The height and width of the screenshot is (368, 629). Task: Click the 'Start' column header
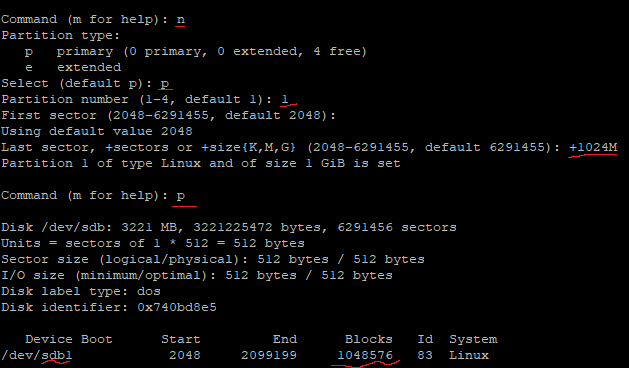point(181,340)
